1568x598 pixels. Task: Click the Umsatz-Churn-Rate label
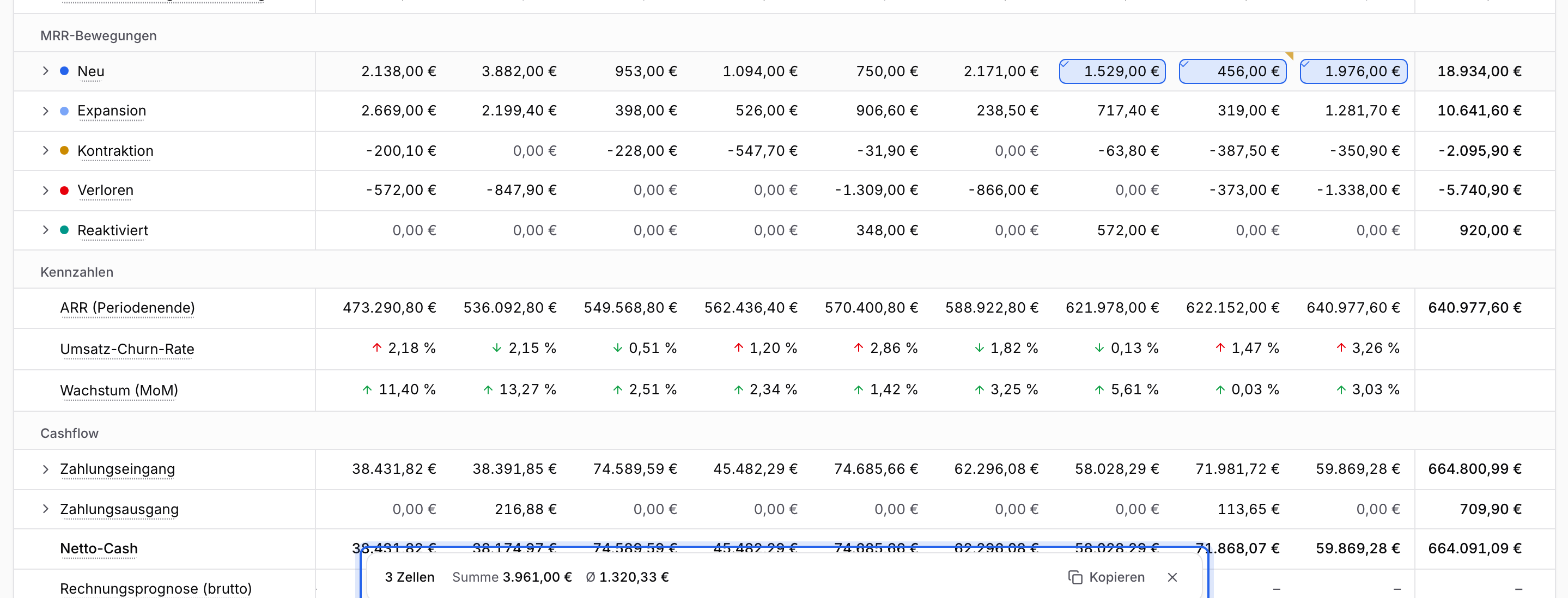coord(127,349)
